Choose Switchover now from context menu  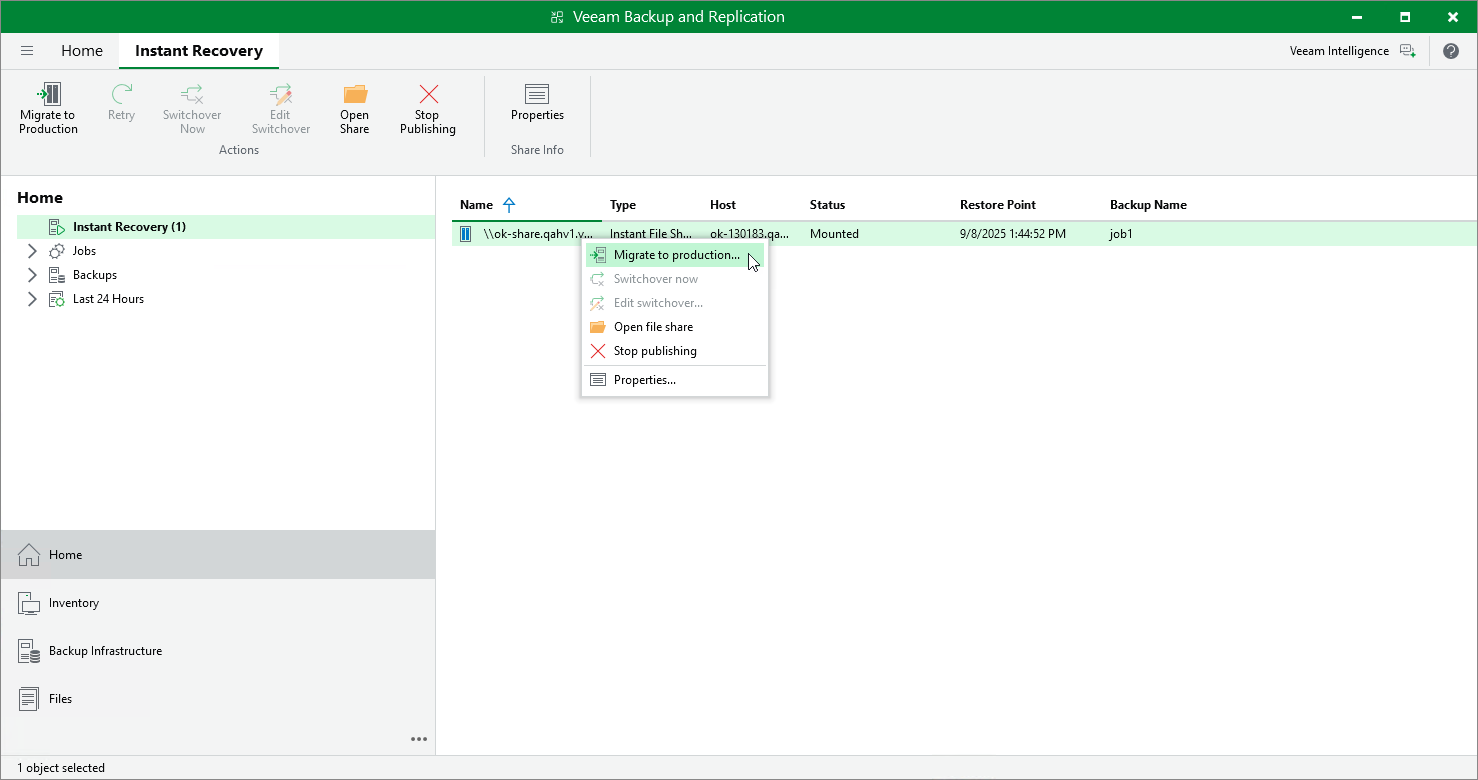tap(675, 279)
